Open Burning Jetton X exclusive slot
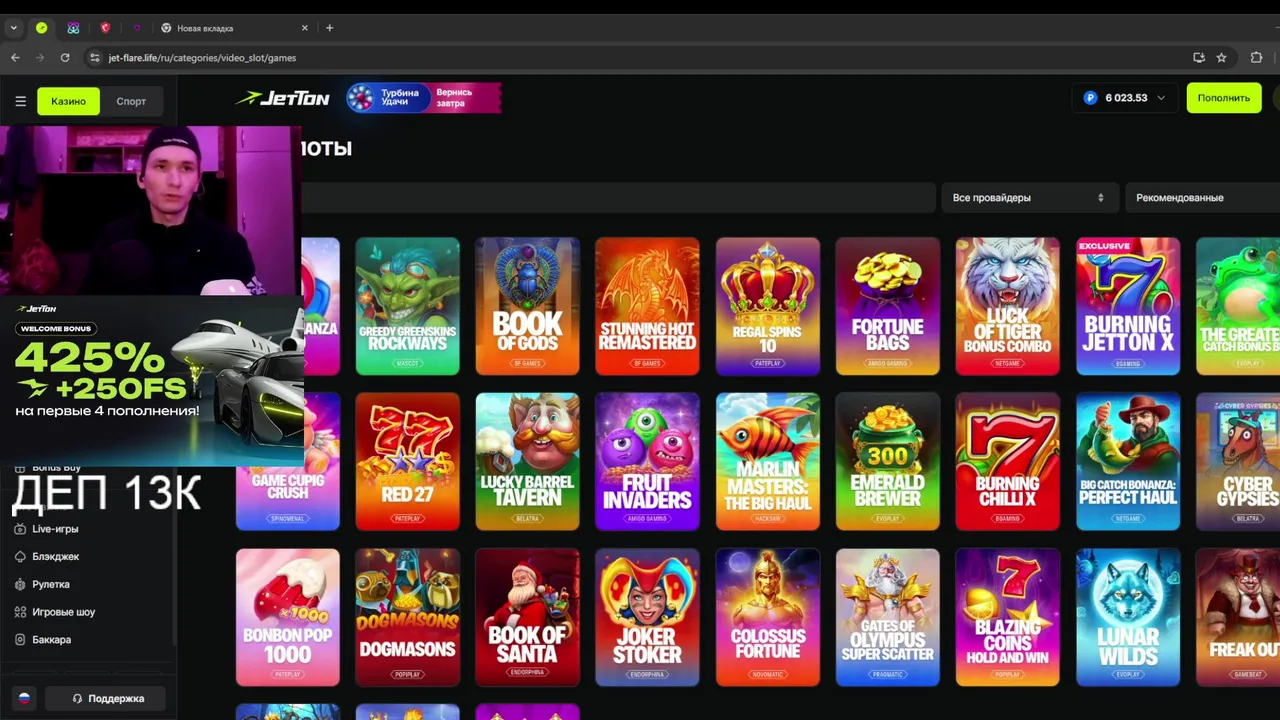This screenshot has width=1280, height=720. (x=1128, y=306)
